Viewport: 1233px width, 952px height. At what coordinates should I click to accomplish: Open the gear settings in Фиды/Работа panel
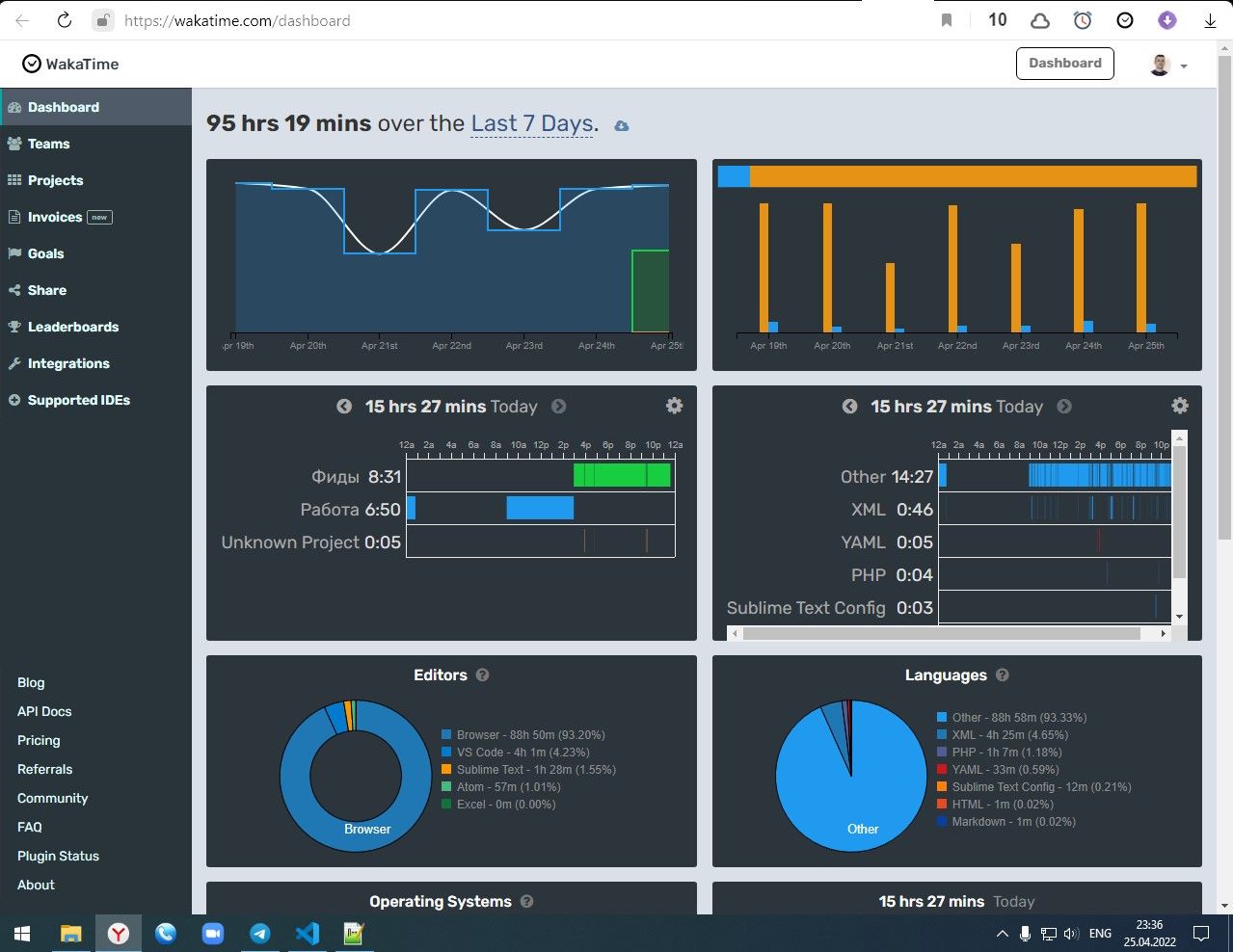674,406
